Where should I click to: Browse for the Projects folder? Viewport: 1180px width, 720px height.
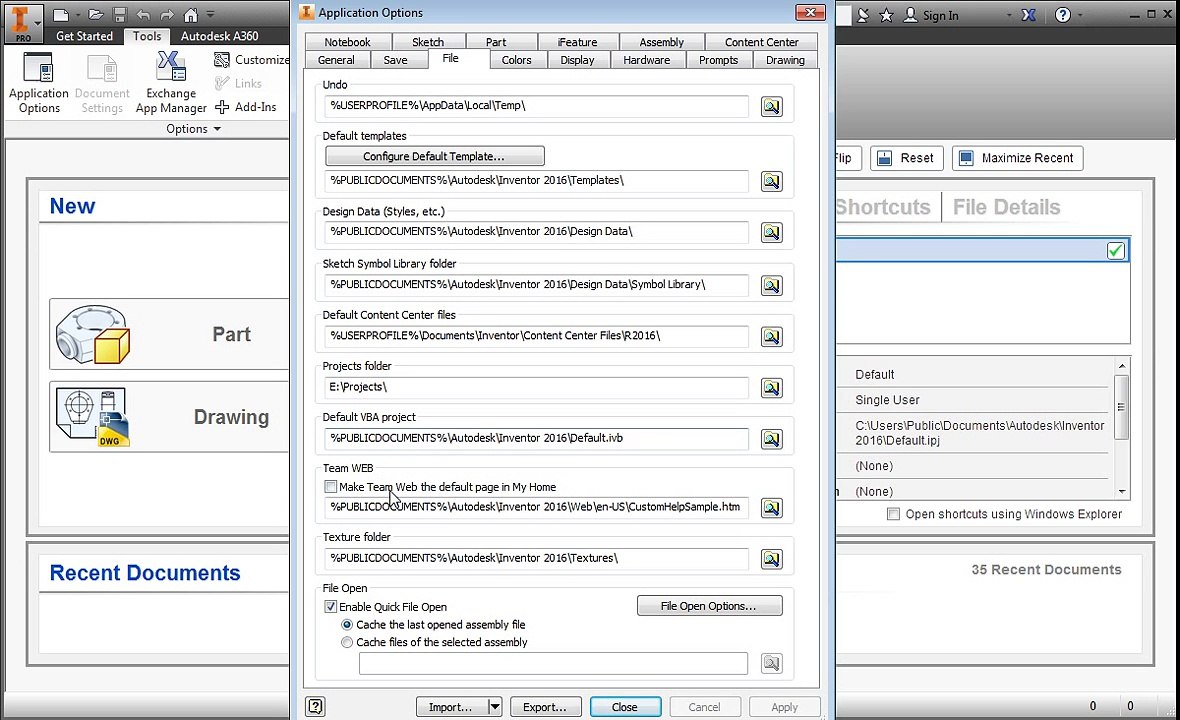pyautogui.click(x=771, y=387)
